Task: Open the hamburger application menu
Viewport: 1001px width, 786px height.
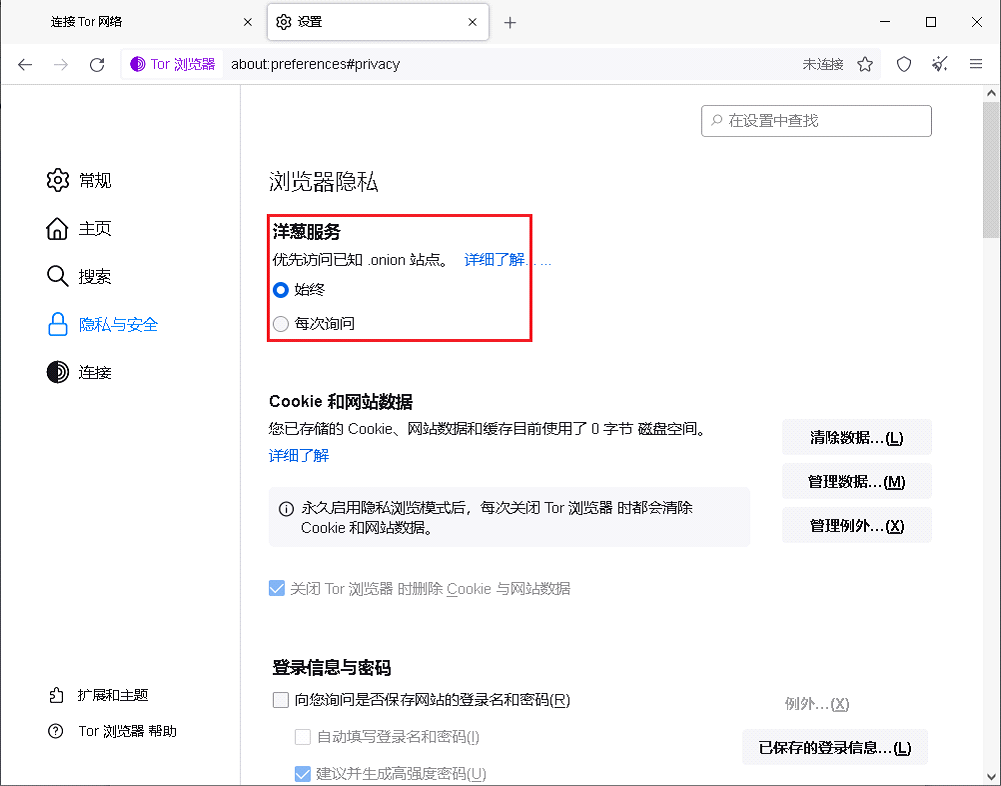Action: click(975, 64)
